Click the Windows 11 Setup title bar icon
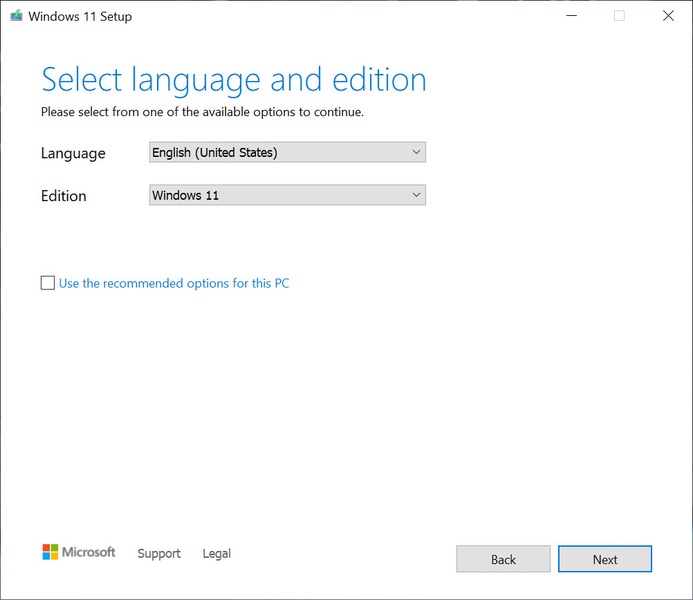Viewport: 693px width, 600px height. (x=14, y=16)
